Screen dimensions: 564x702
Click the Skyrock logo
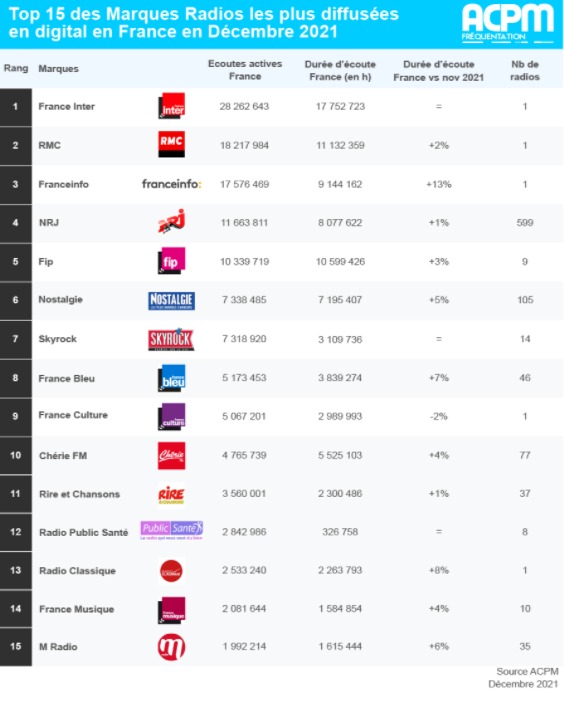click(x=171, y=339)
